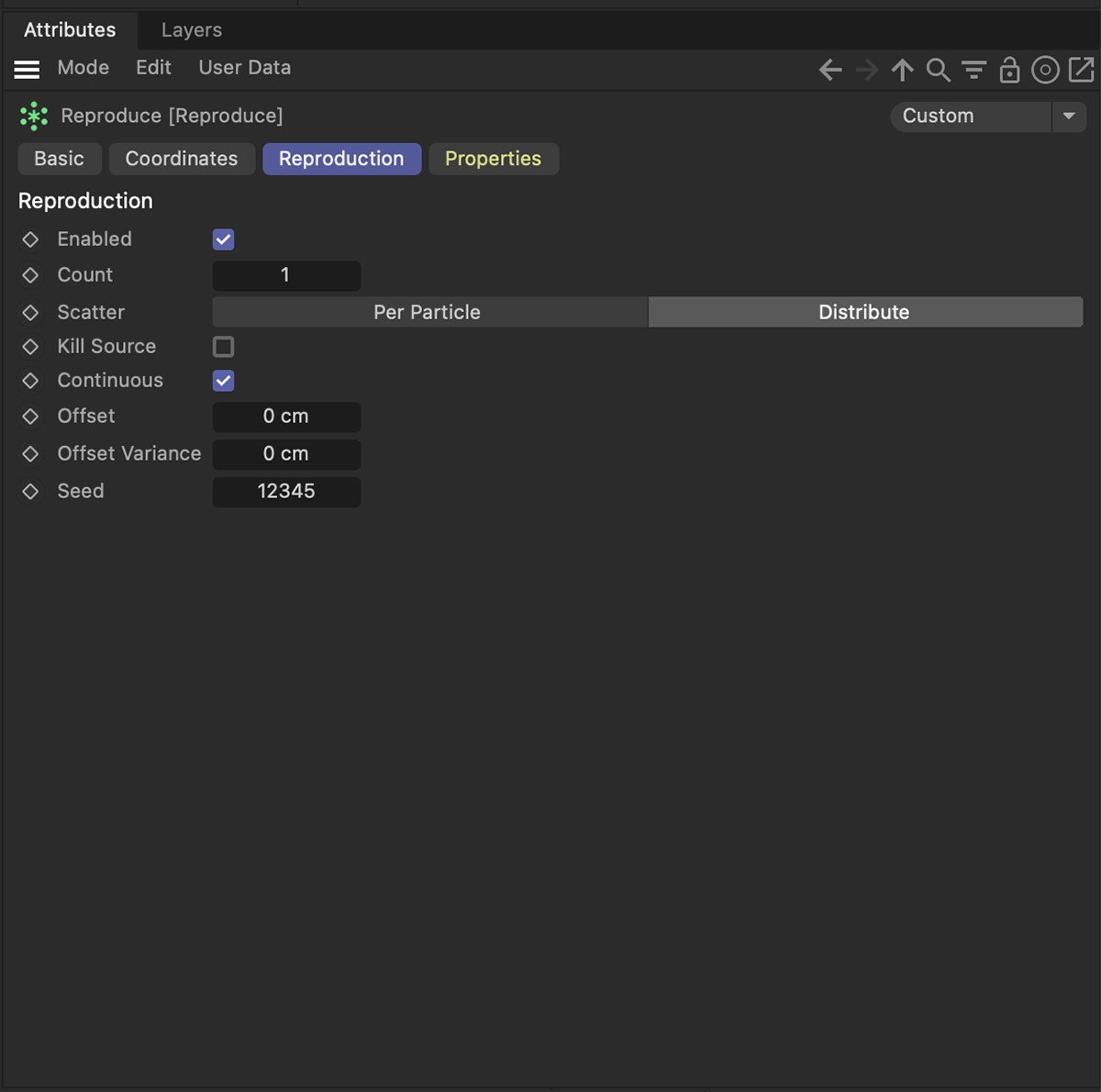
Task: Select the Properties tab
Action: (493, 159)
